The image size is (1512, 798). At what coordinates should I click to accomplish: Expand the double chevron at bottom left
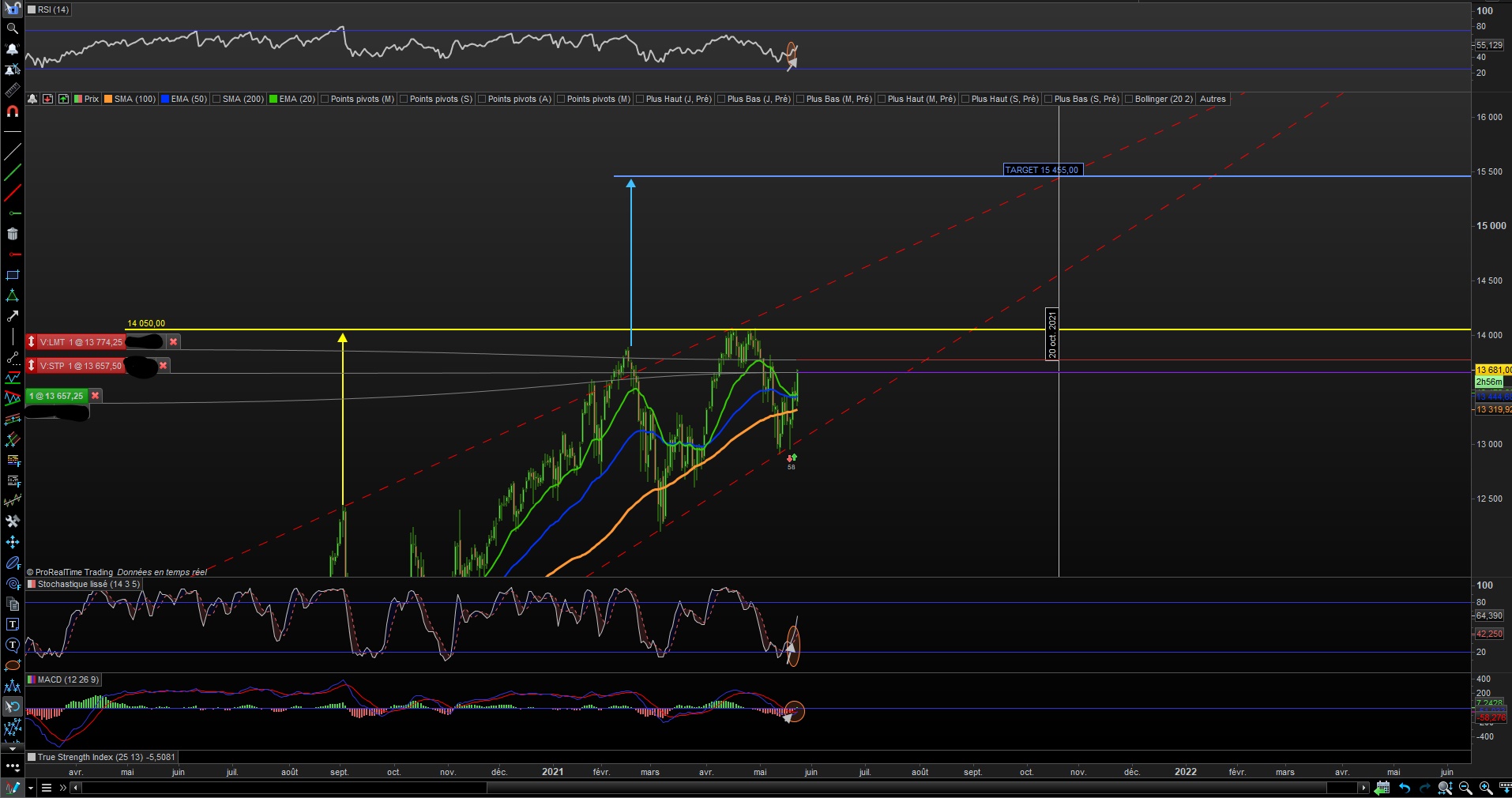62,788
